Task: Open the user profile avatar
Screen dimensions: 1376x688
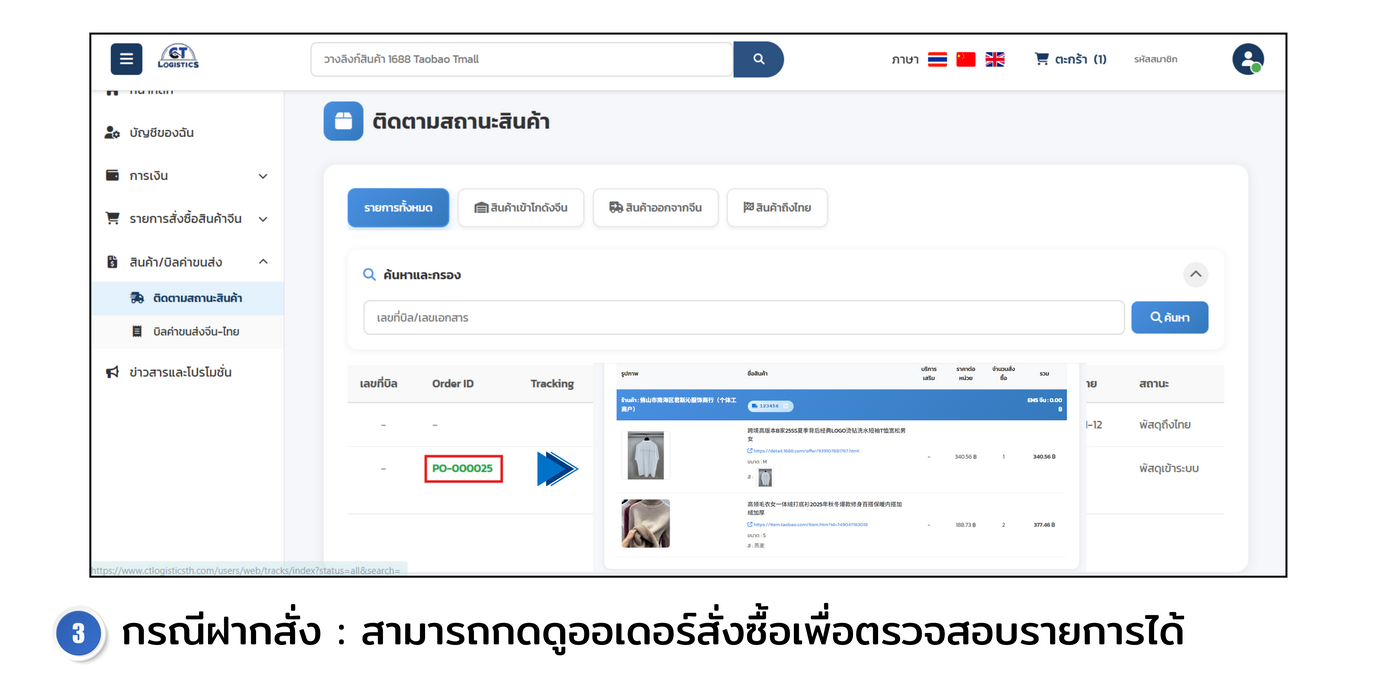Action: pos(1247,59)
